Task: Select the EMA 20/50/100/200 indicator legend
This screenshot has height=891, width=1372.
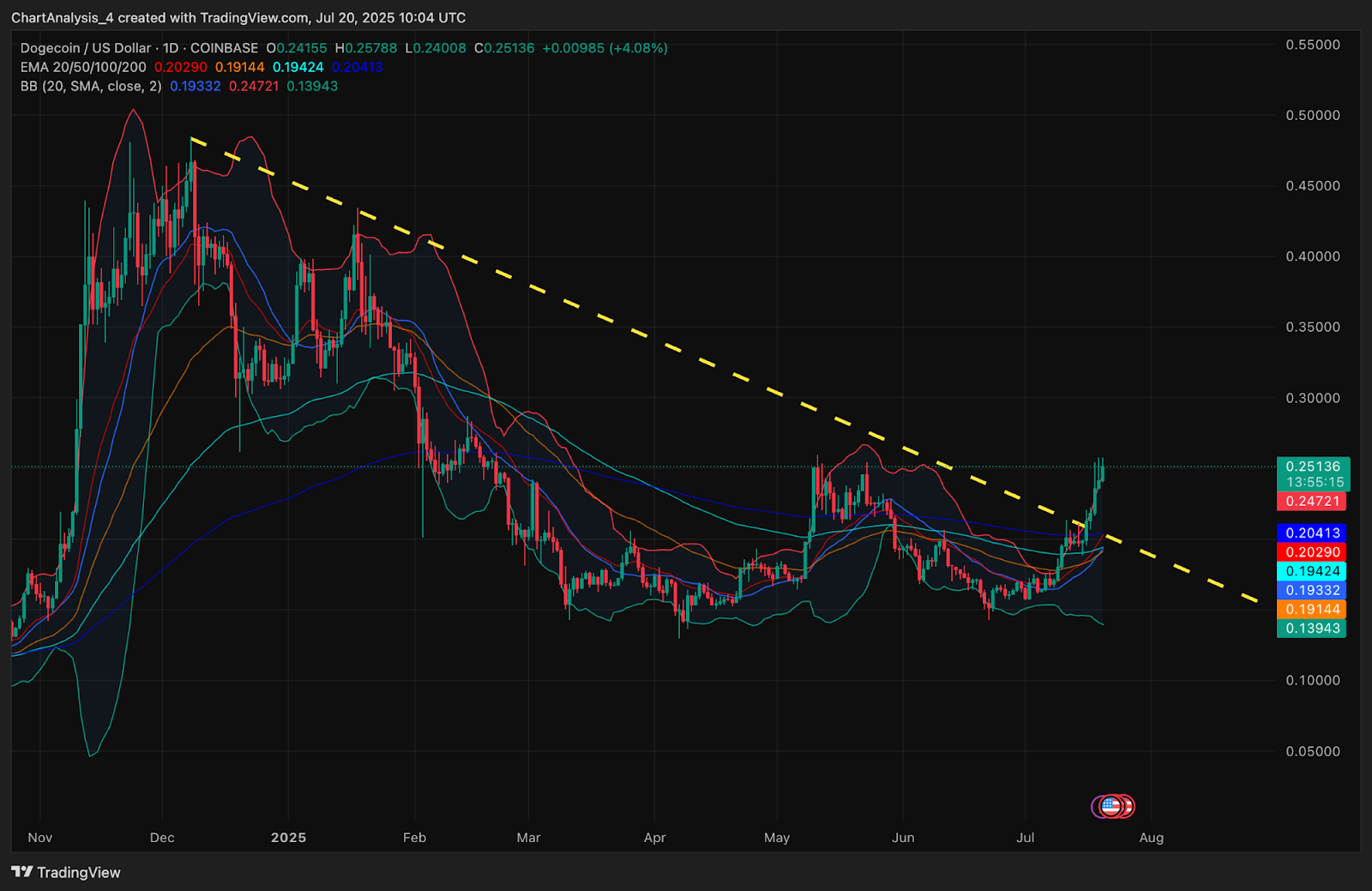Action: click(x=83, y=67)
